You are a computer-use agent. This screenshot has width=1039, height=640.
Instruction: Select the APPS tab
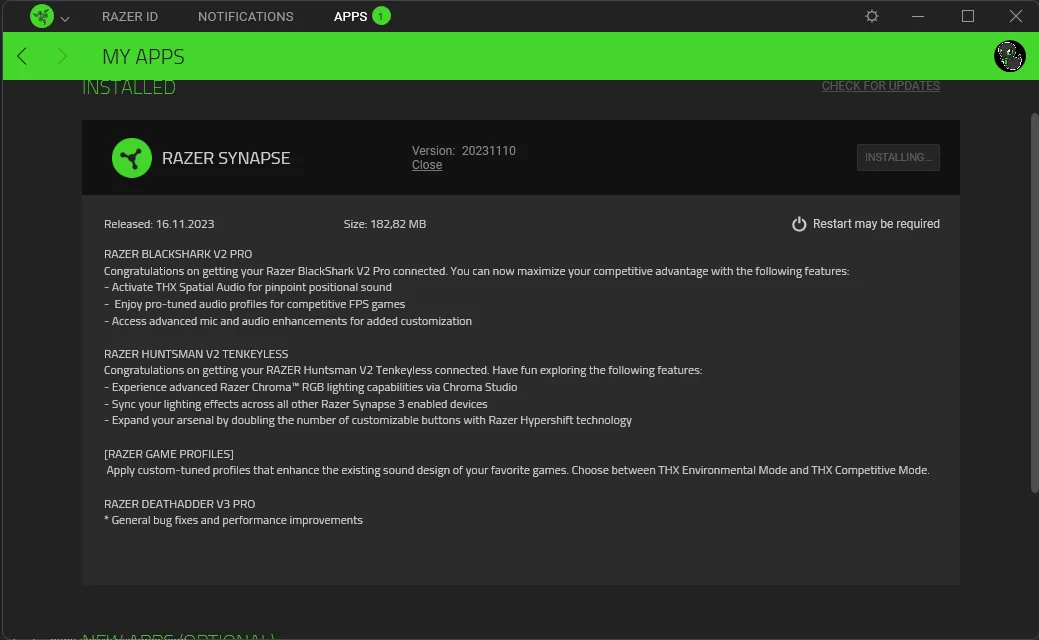(350, 17)
